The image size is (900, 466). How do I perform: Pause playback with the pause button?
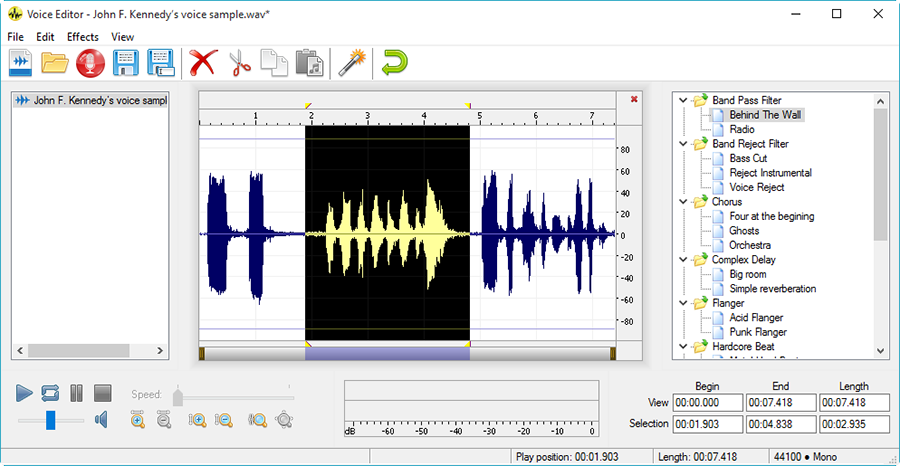click(76, 393)
